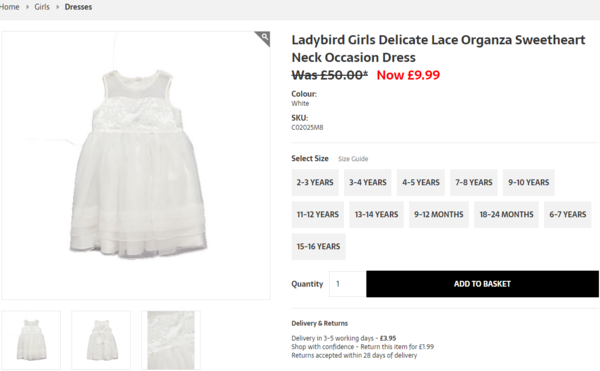The width and height of the screenshot is (600, 371).
Task: Pick the 4-5 YEARS size option
Action: (x=421, y=182)
